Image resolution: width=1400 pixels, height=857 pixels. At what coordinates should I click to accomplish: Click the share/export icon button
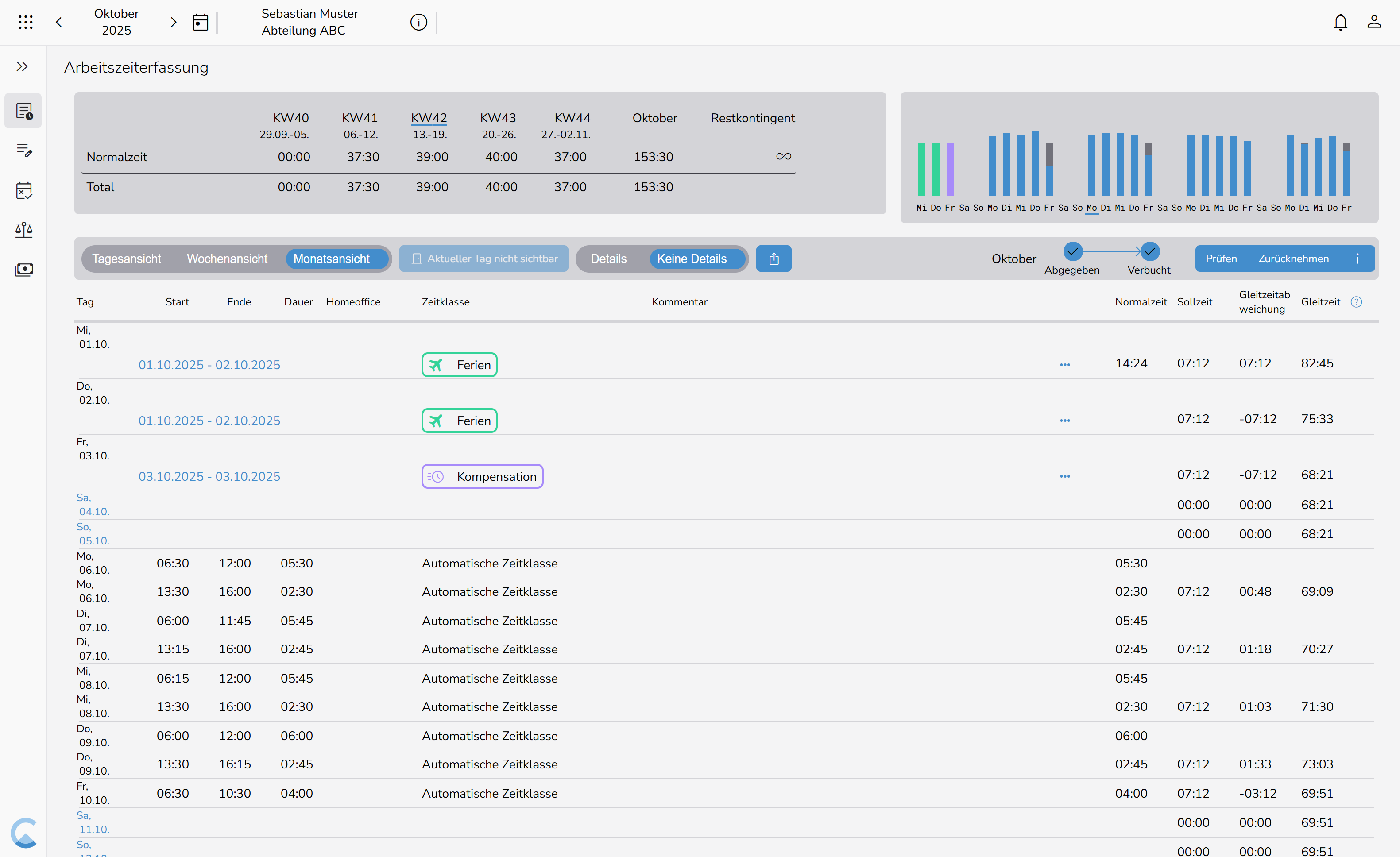(x=773, y=259)
